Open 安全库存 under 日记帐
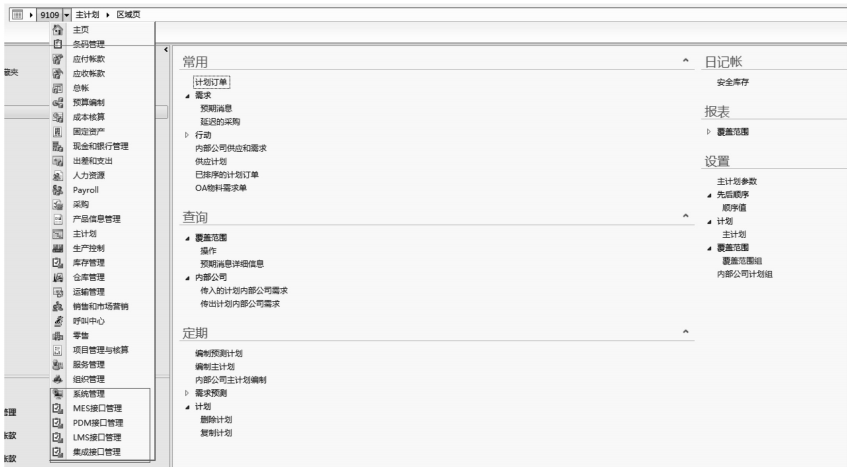The height and width of the screenshot is (470, 852). point(732,82)
